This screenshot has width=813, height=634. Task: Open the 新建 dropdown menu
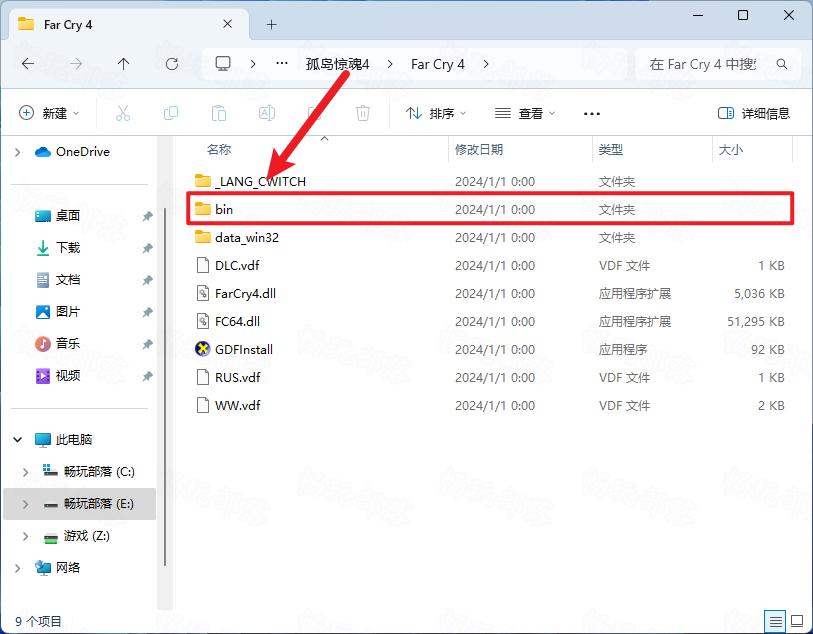(x=49, y=113)
